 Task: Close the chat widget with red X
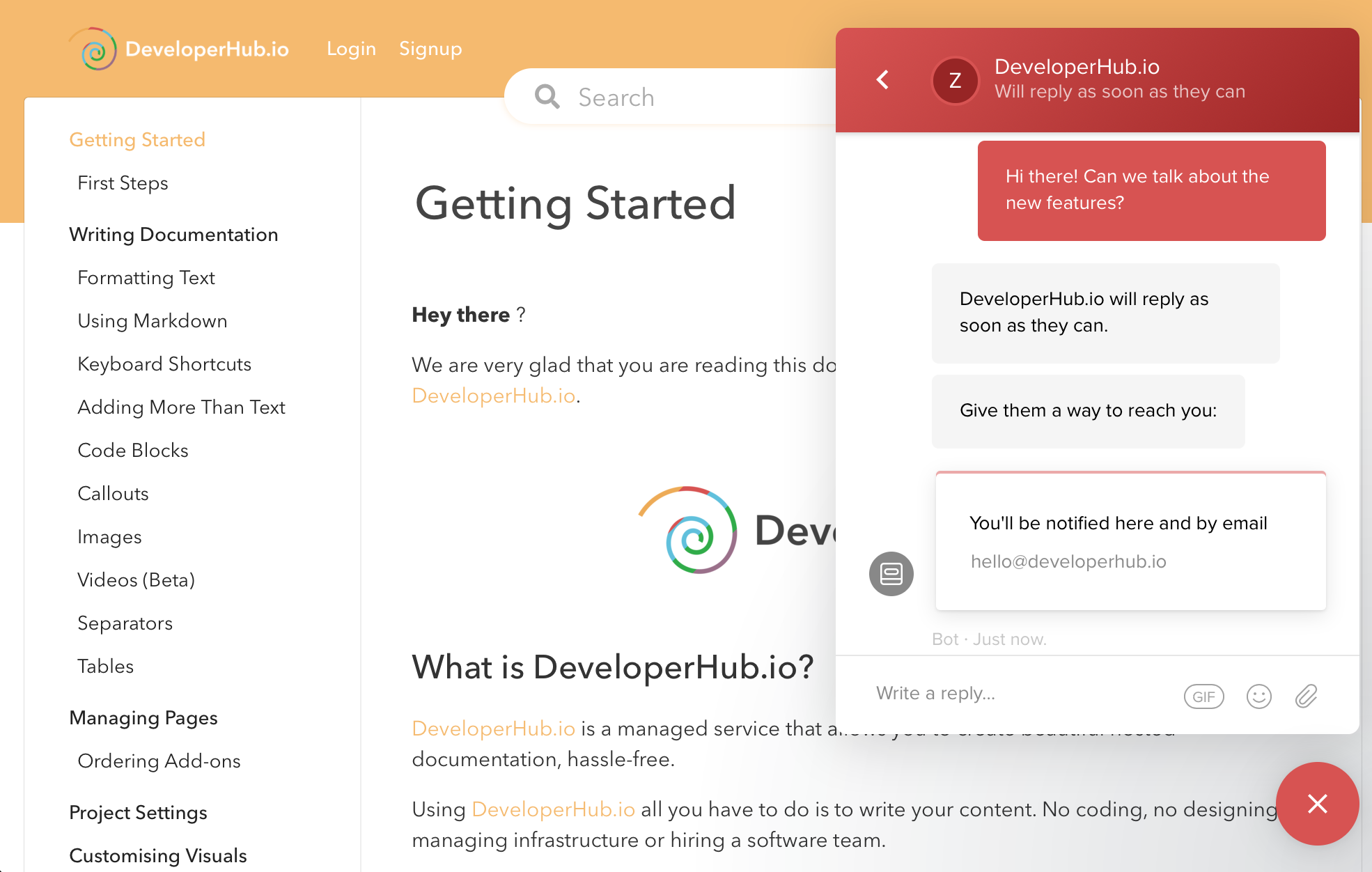(1317, 804)
